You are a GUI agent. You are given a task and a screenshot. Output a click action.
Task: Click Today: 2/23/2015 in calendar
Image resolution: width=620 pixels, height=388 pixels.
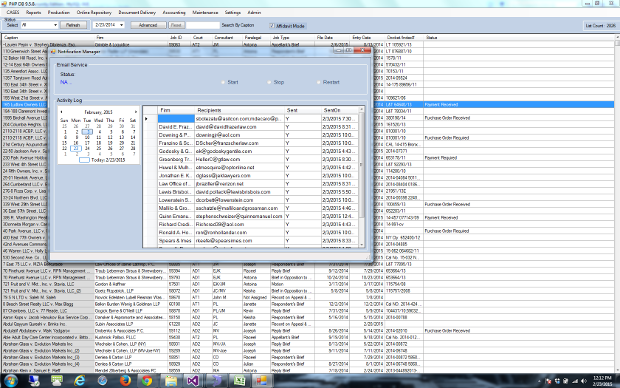pos(108,160)
